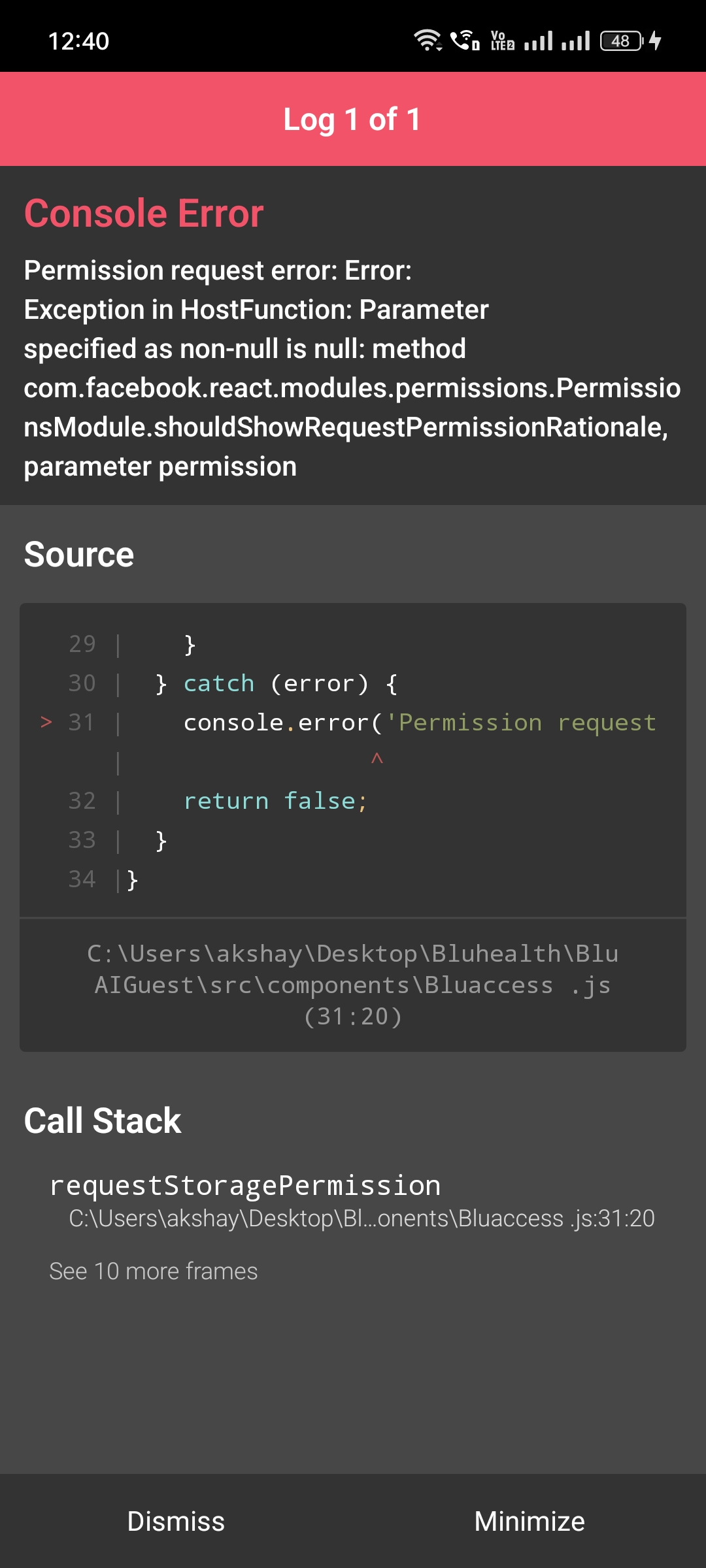Tap the VoLTE 2 indicator icon
Image resolution: width=706 pixels, height=1568 pixels.
503,41
